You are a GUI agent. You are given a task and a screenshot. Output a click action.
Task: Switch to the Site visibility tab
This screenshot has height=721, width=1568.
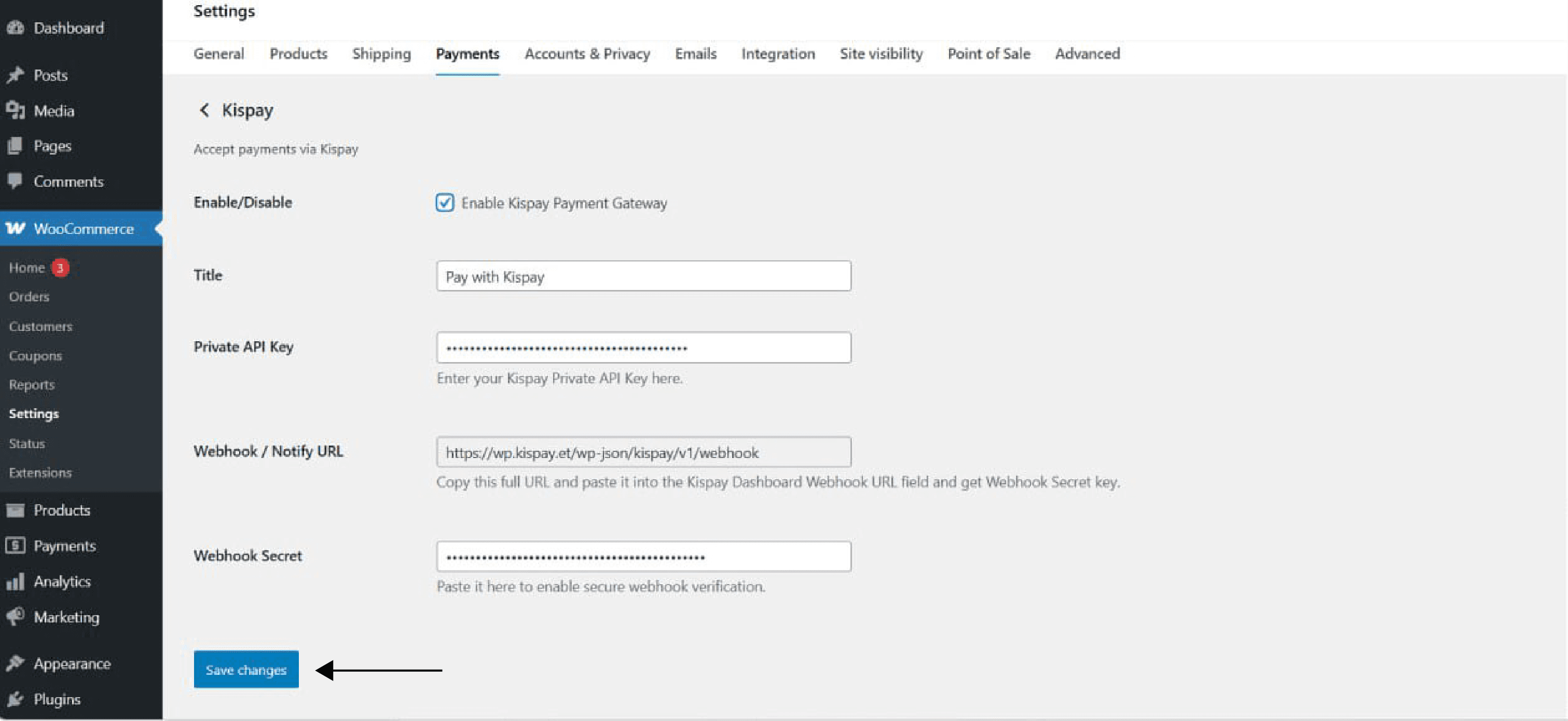pos(881,53)
